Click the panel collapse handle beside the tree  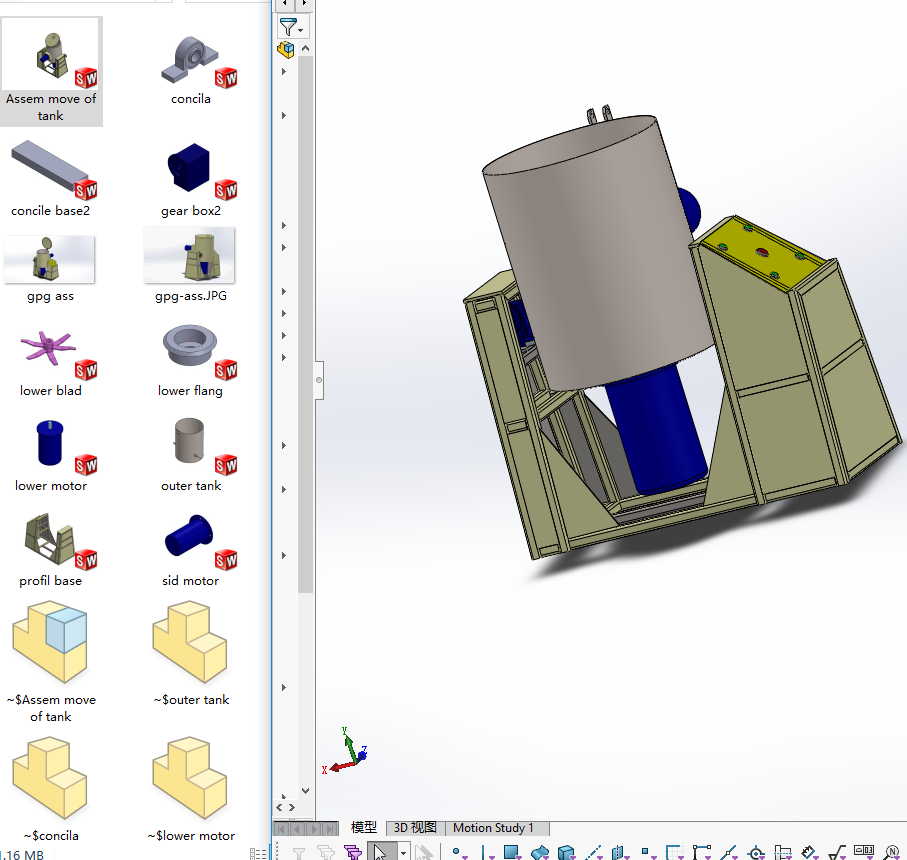point(319,380)
